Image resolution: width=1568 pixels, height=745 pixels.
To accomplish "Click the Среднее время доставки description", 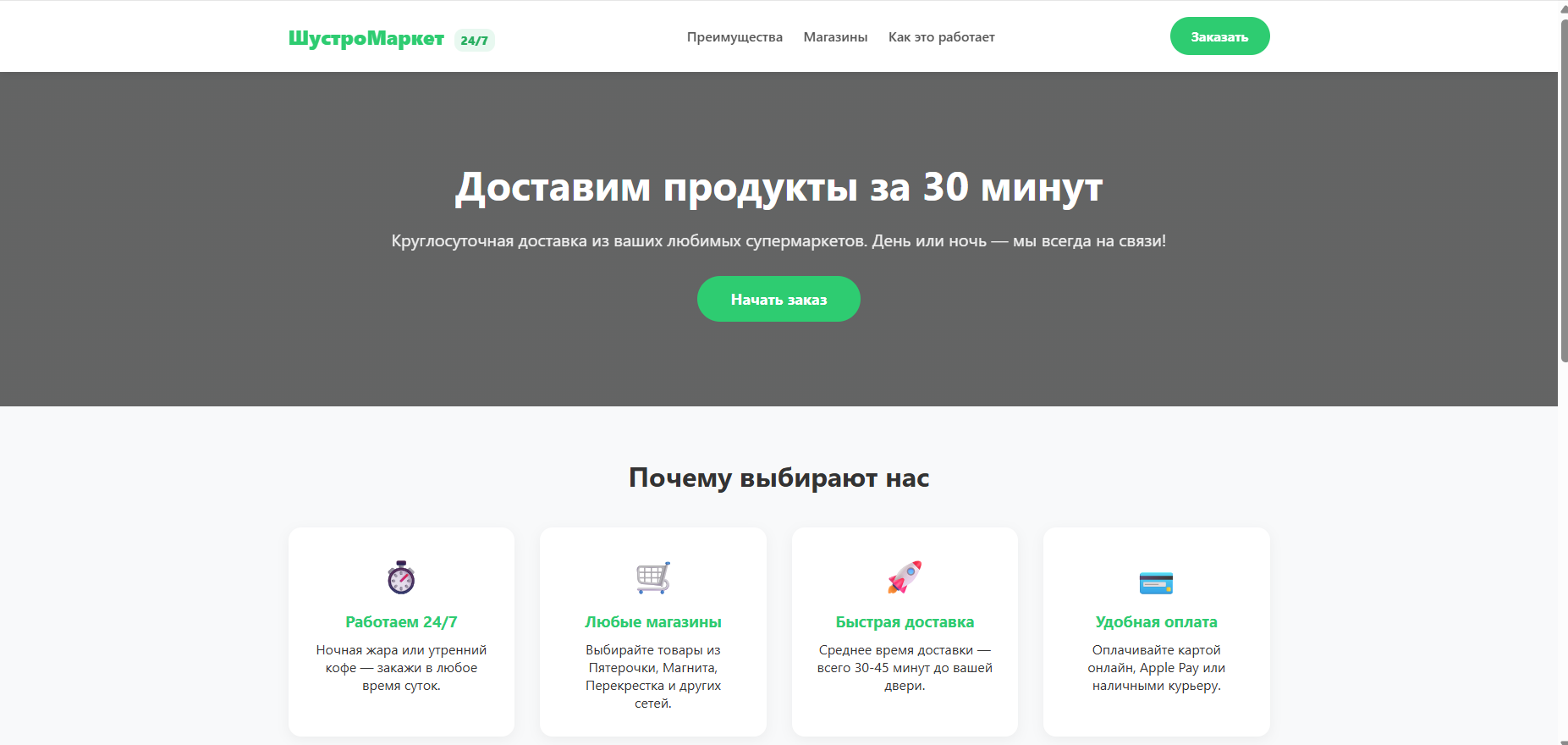I will [x=905, y=668].
